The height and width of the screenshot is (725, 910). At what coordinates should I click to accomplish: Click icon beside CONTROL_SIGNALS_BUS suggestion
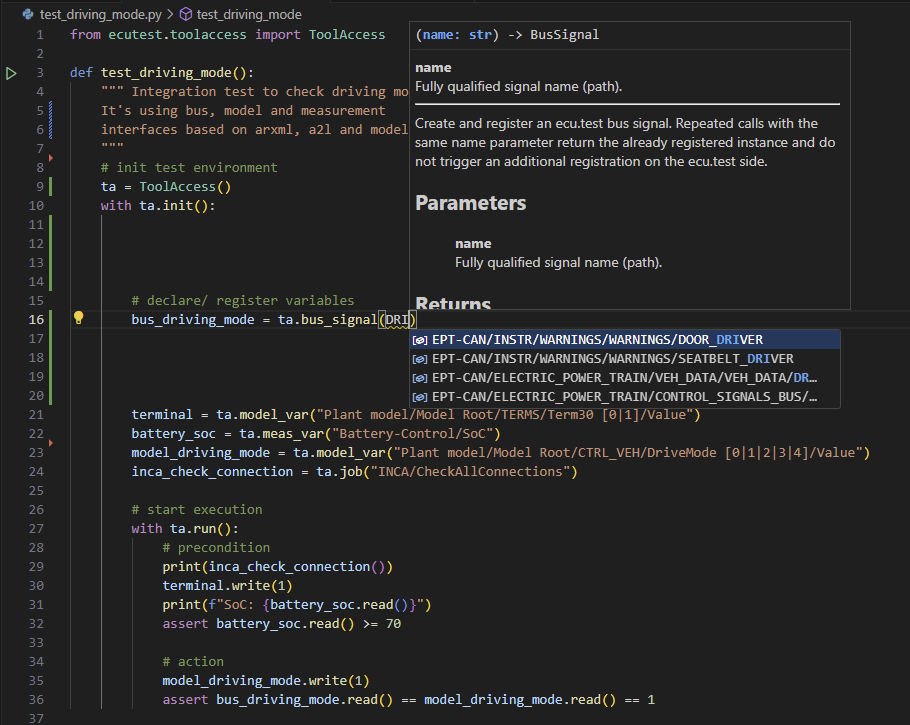421,397
